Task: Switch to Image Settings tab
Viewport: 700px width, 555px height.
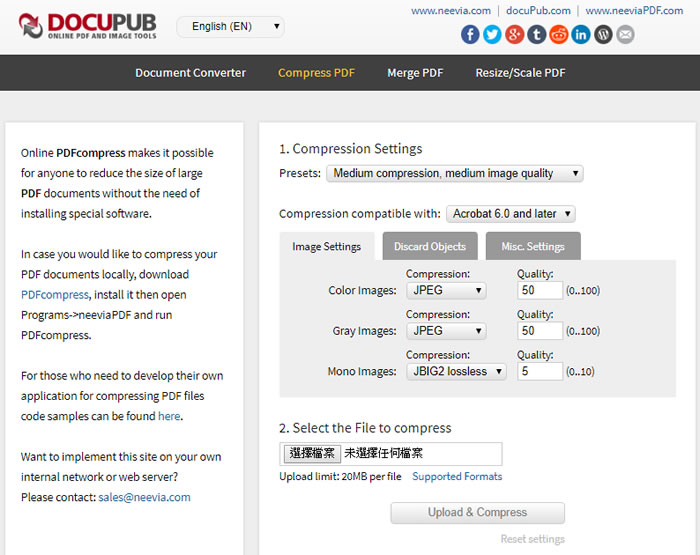Action: [327, 246]
